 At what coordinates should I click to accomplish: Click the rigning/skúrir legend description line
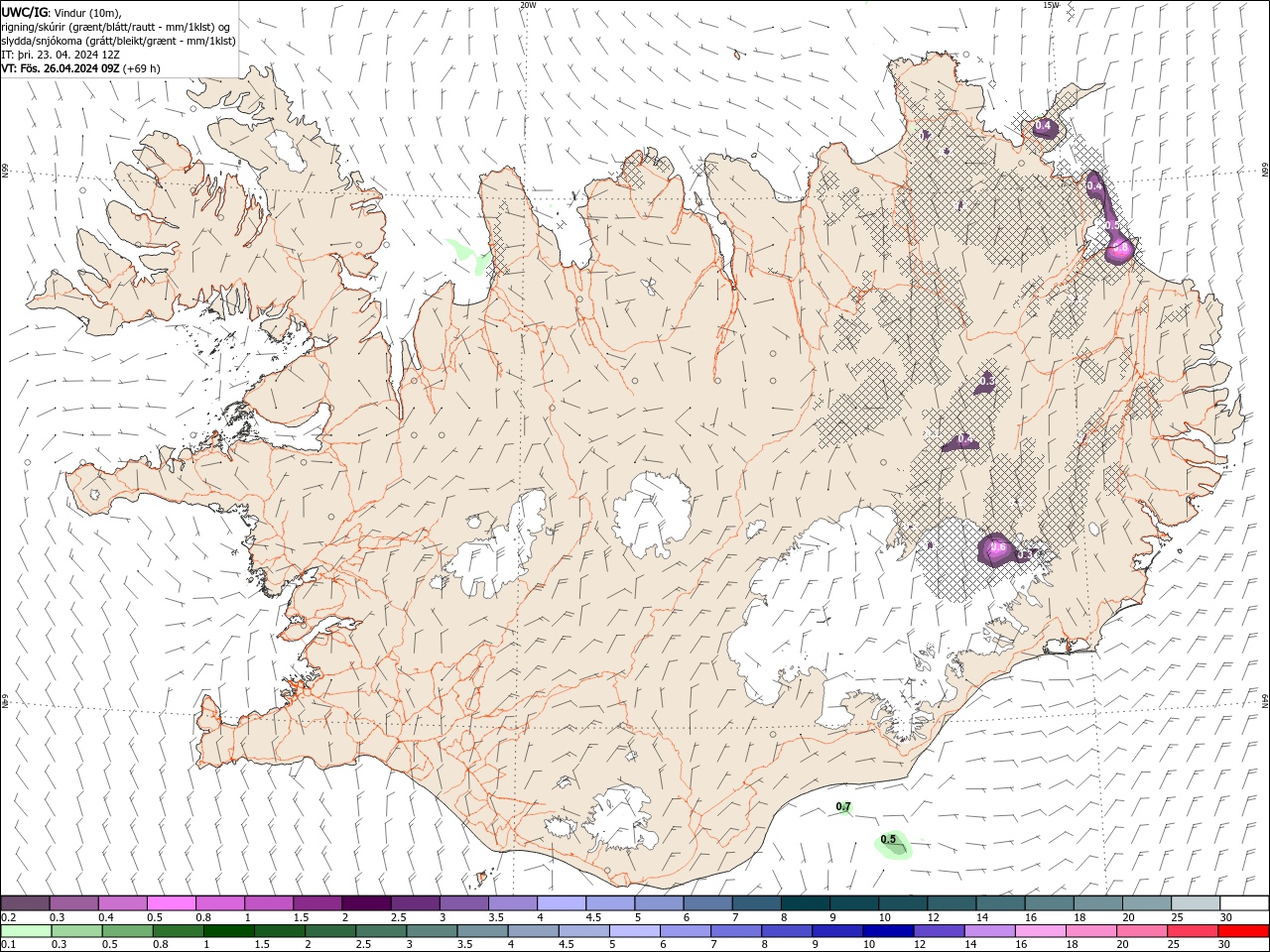[116, 27]
